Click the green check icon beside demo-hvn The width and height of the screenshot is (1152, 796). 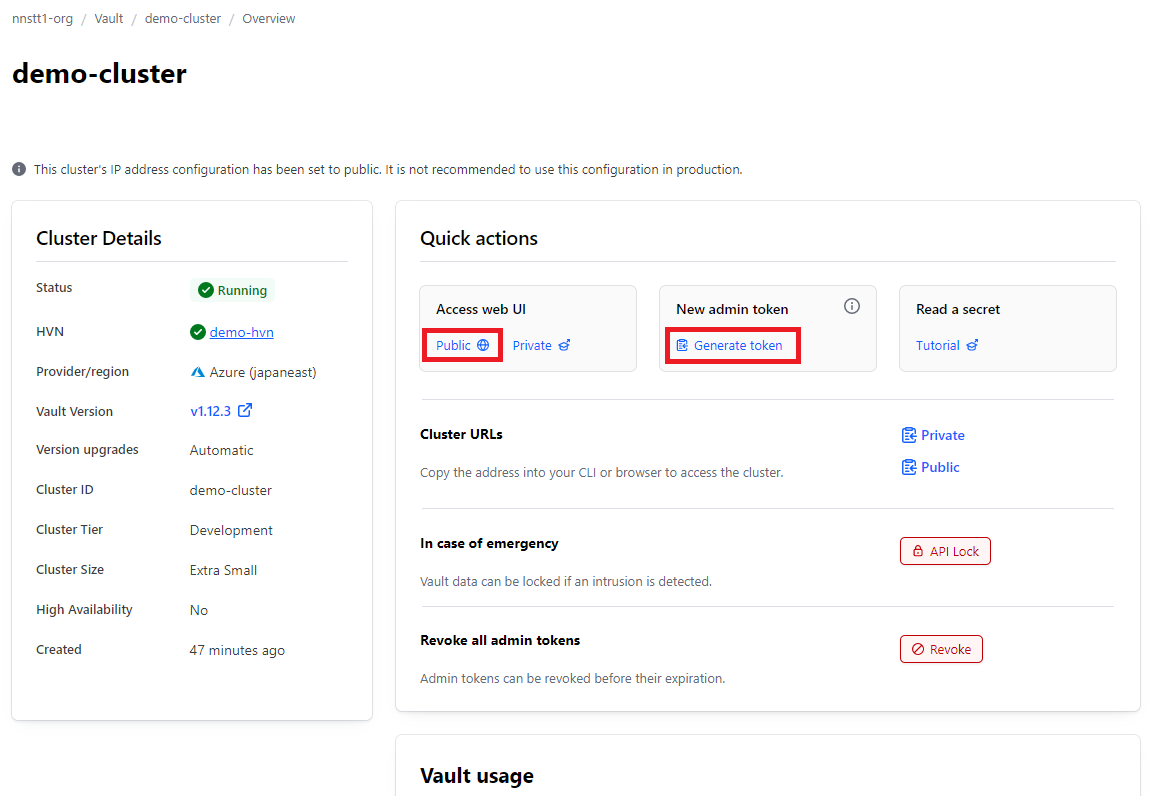point(198,332)
